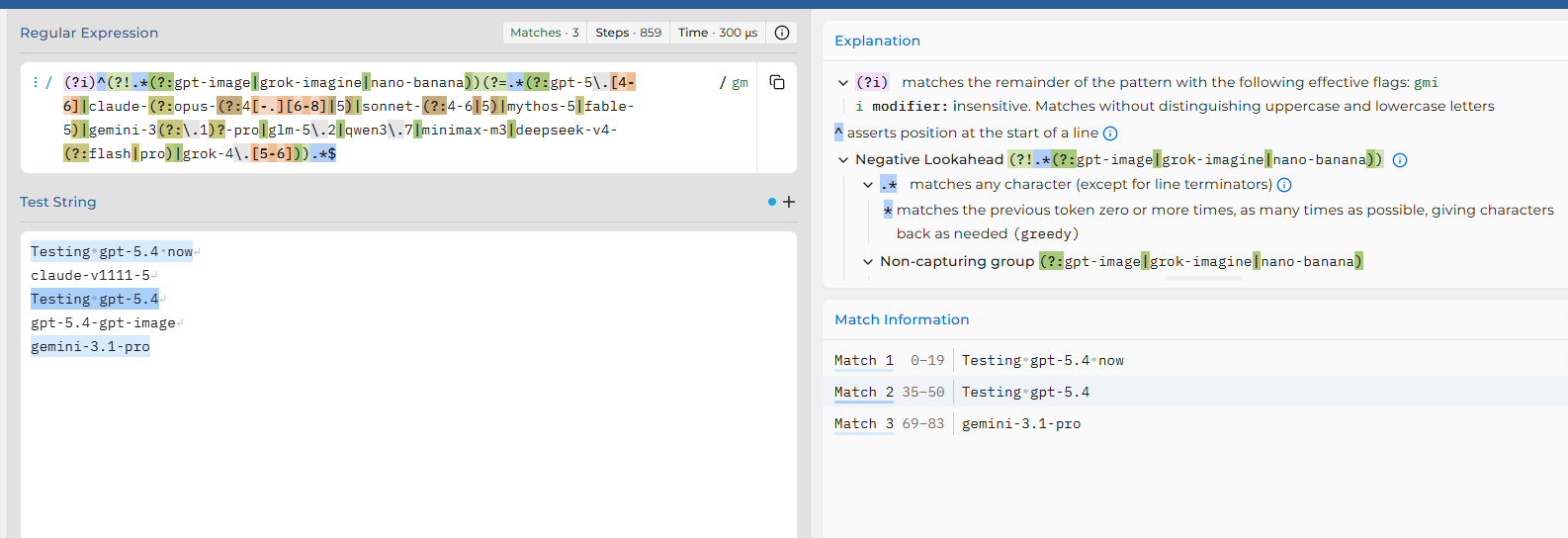Click the Time 300 µs indicator

pyautogui.click(x=718, y=33)
